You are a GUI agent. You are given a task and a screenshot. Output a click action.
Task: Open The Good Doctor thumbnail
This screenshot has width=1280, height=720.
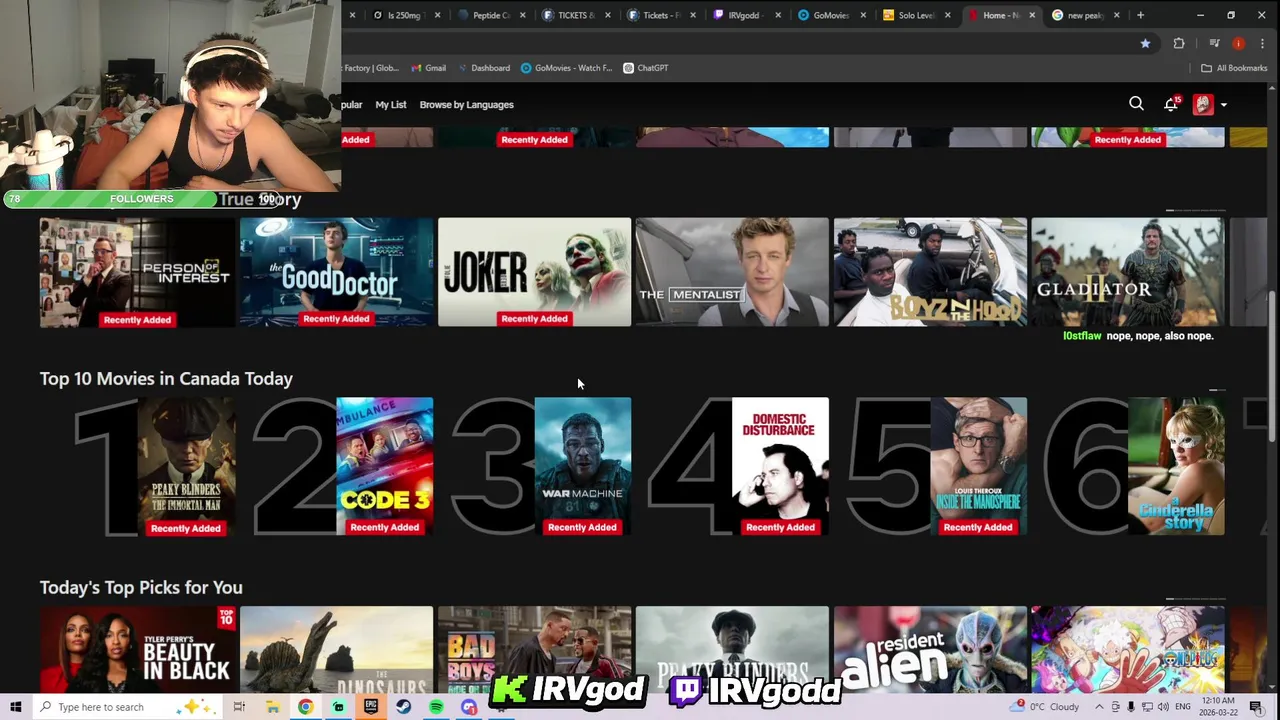coord(336,272)
